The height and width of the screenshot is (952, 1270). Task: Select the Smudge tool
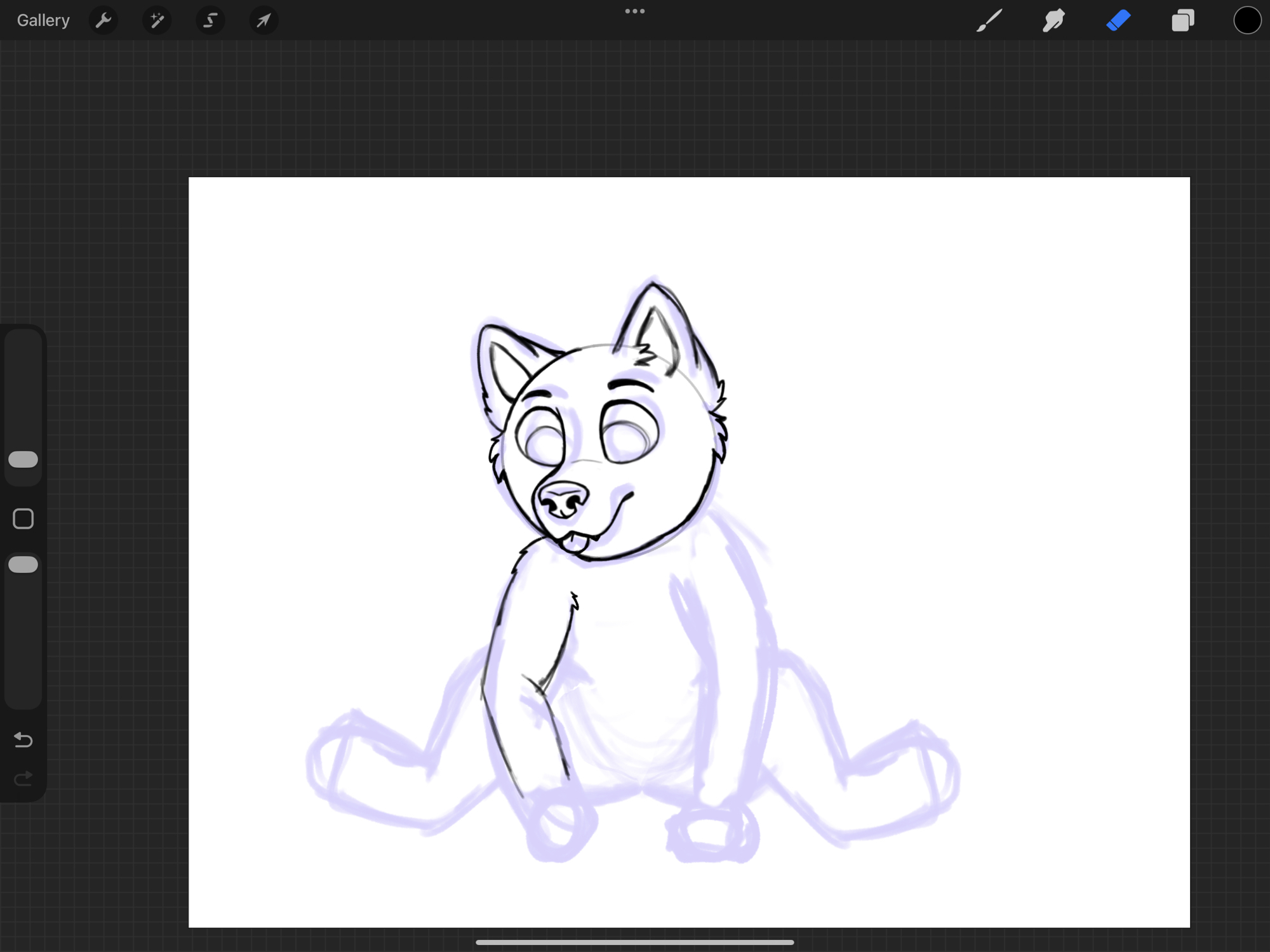coord(1053,20)
